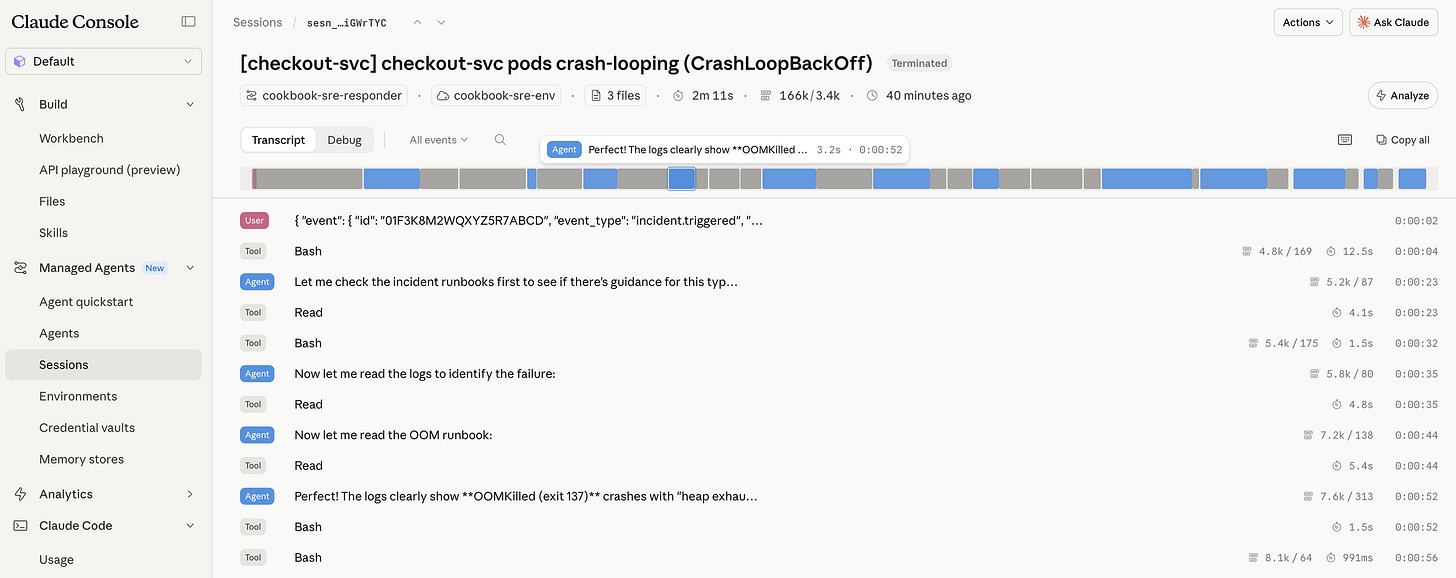Open the Actions dropdown
The image size is (1456, 578).
[x=1307, y=22]
